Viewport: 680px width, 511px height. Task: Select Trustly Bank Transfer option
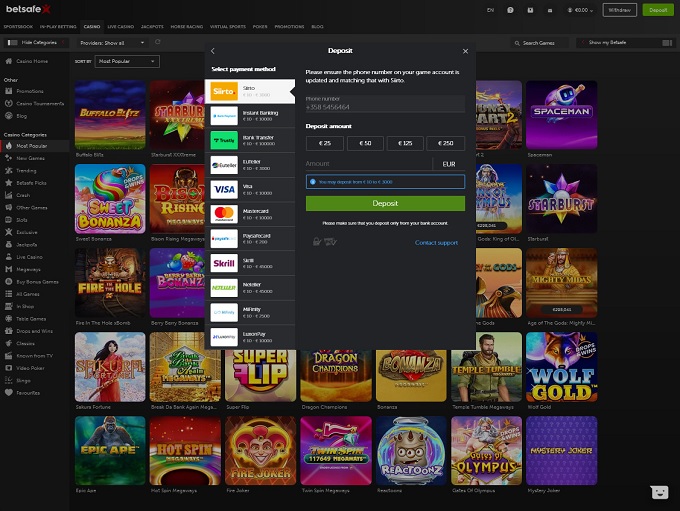click(x=224, y=140)
